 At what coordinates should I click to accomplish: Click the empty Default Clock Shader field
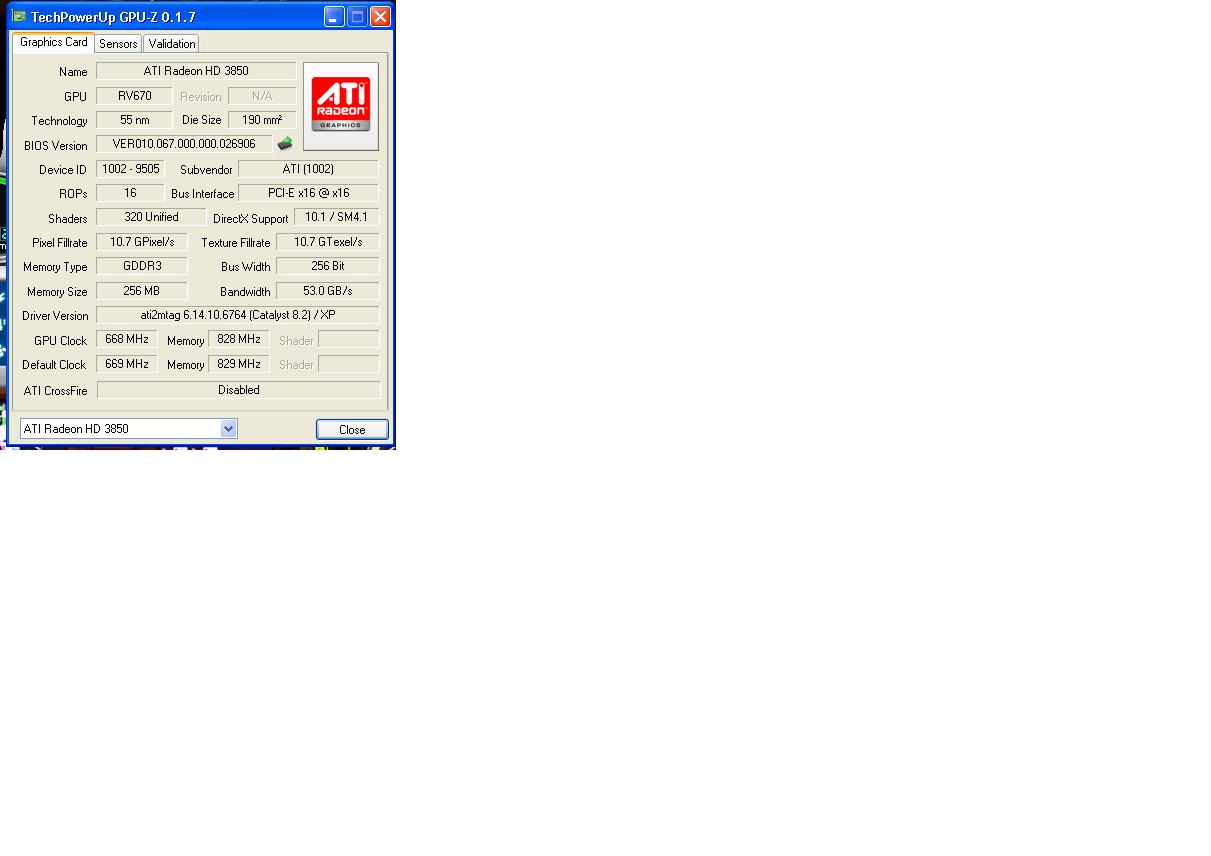pyautogui.click(x=349, y=364)
